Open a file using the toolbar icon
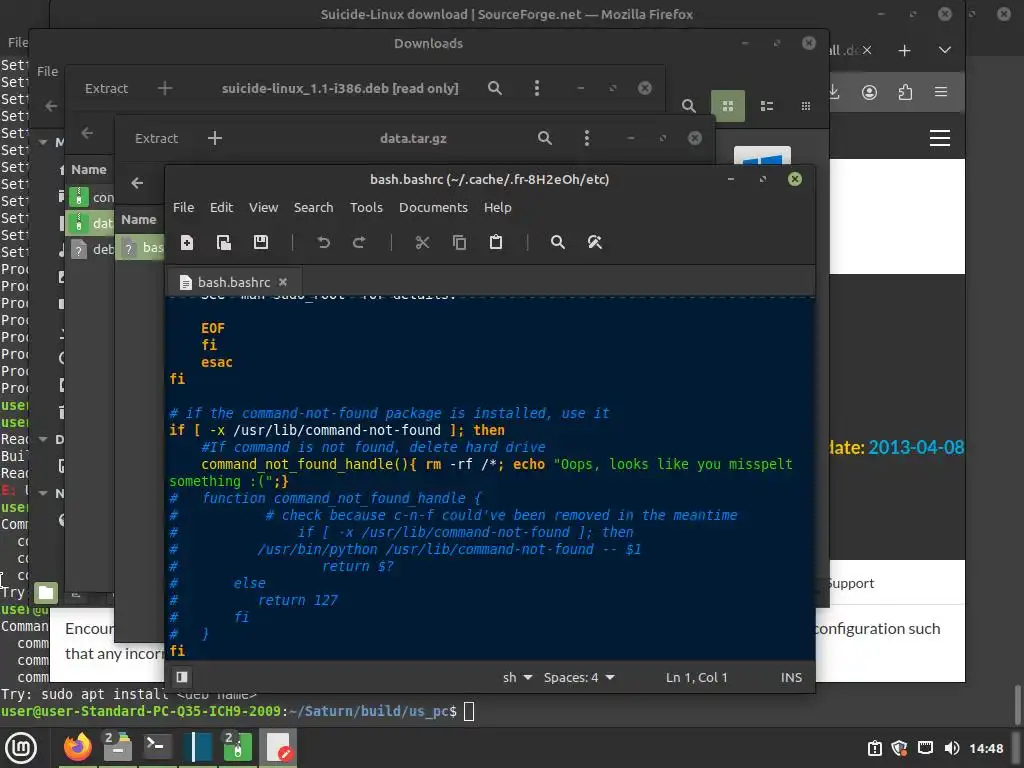1024x768 pixels. (224, 242)
